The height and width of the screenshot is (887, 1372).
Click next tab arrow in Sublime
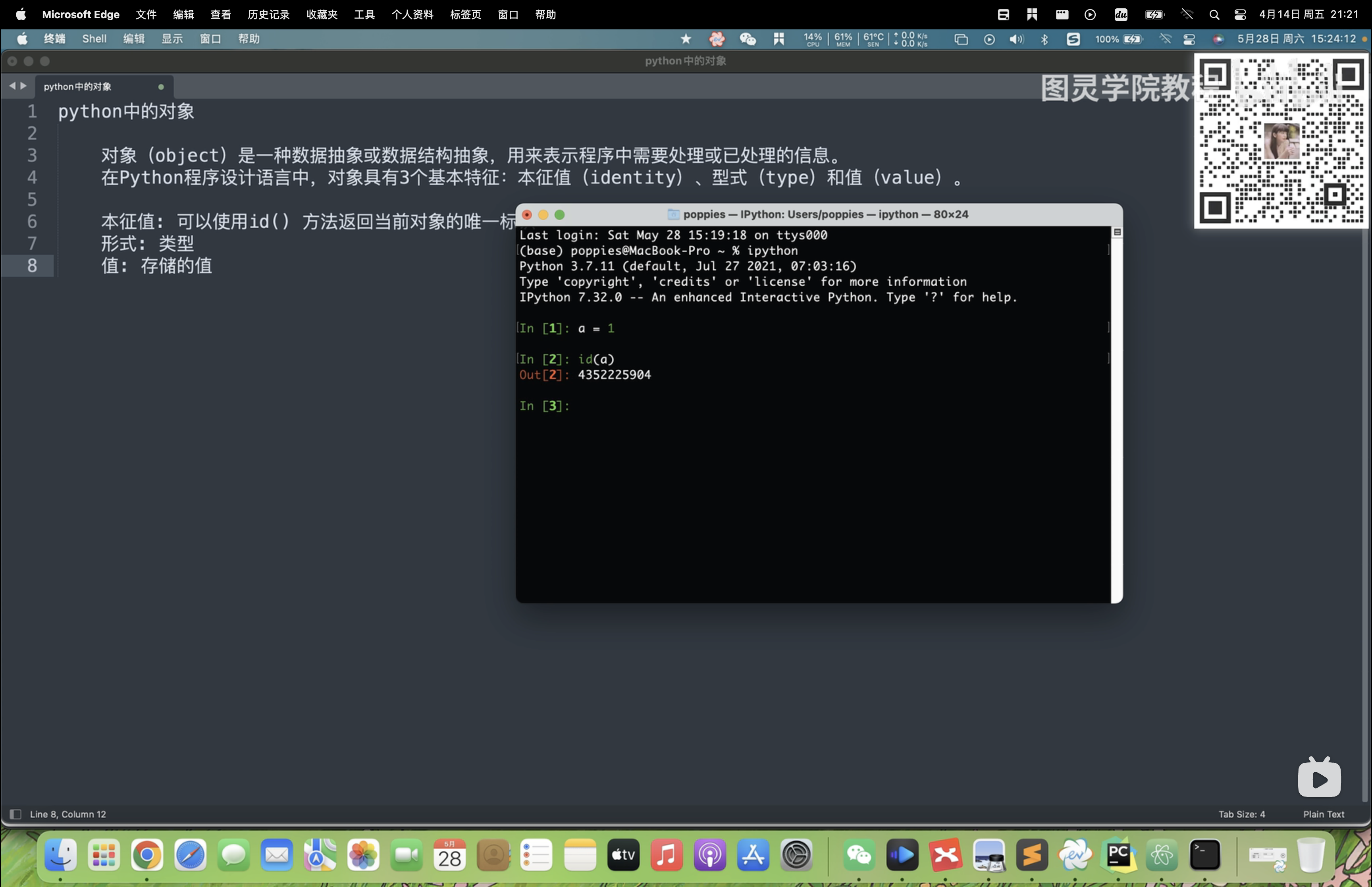[x=23, y=86]
